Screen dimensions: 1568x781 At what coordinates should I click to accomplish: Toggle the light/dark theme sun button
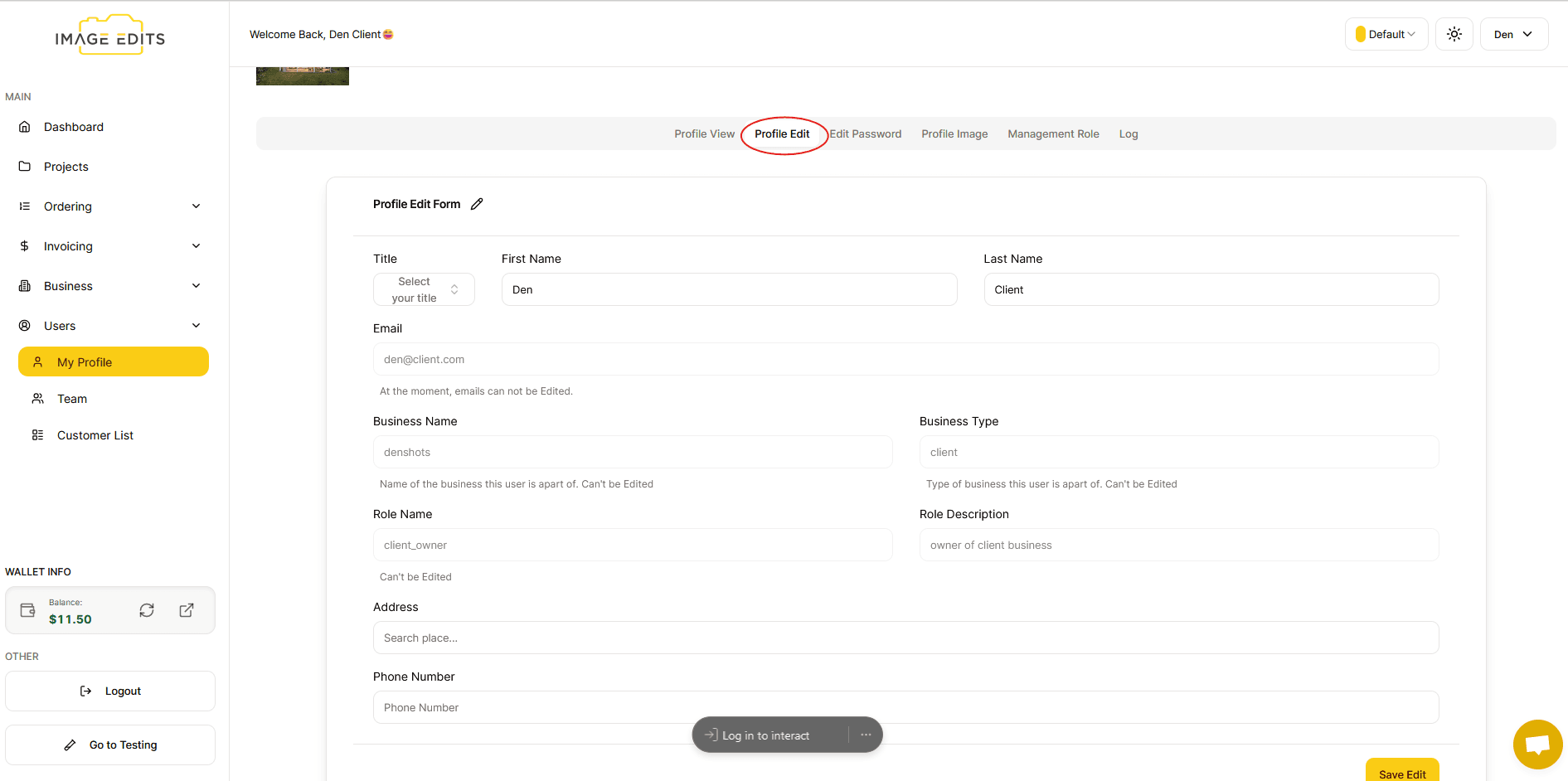1454,34
